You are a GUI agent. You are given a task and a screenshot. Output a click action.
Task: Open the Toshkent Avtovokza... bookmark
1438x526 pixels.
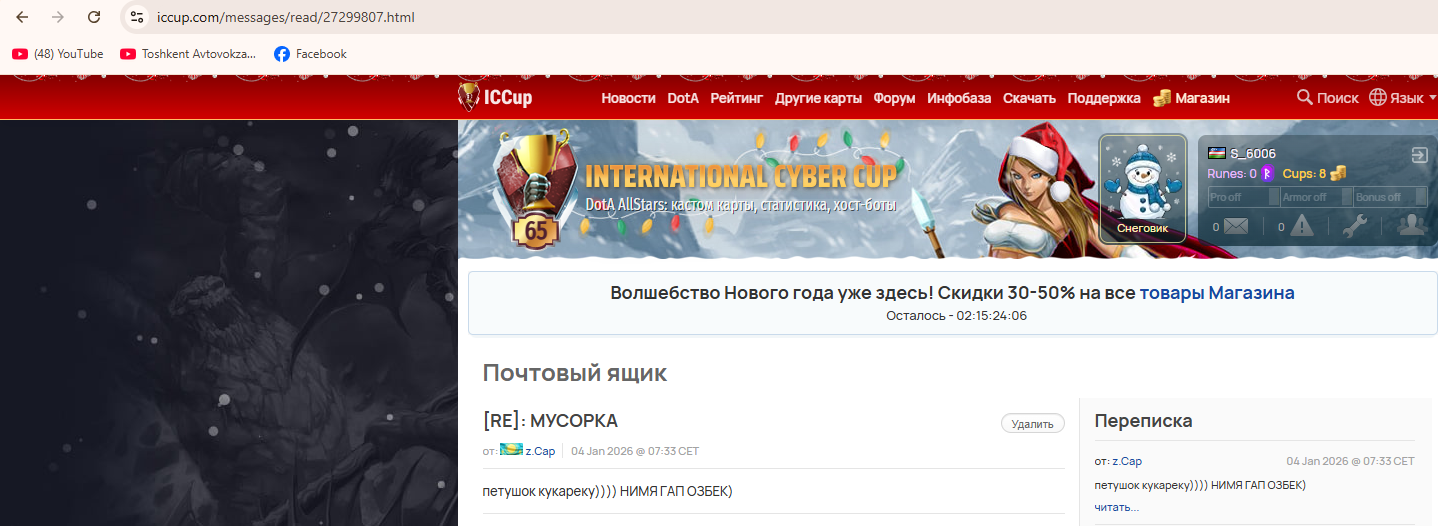click(188, 54)
